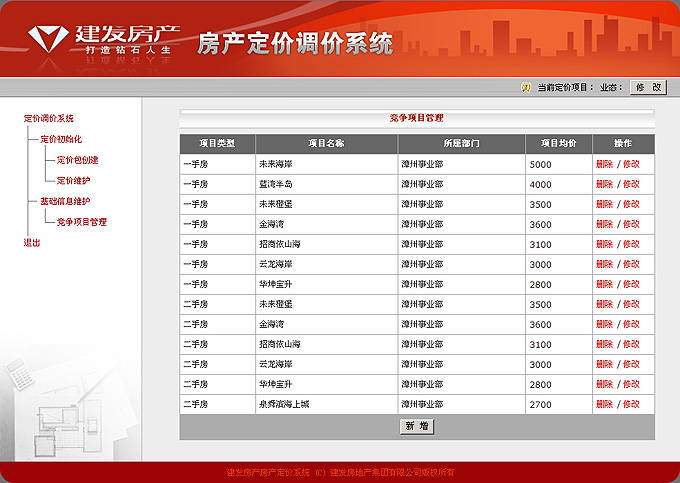Click the 项目名称 column header
Image resolution: width=680 pixels, height=483 pixels.
pyautogui.click(x=326, y=144)
